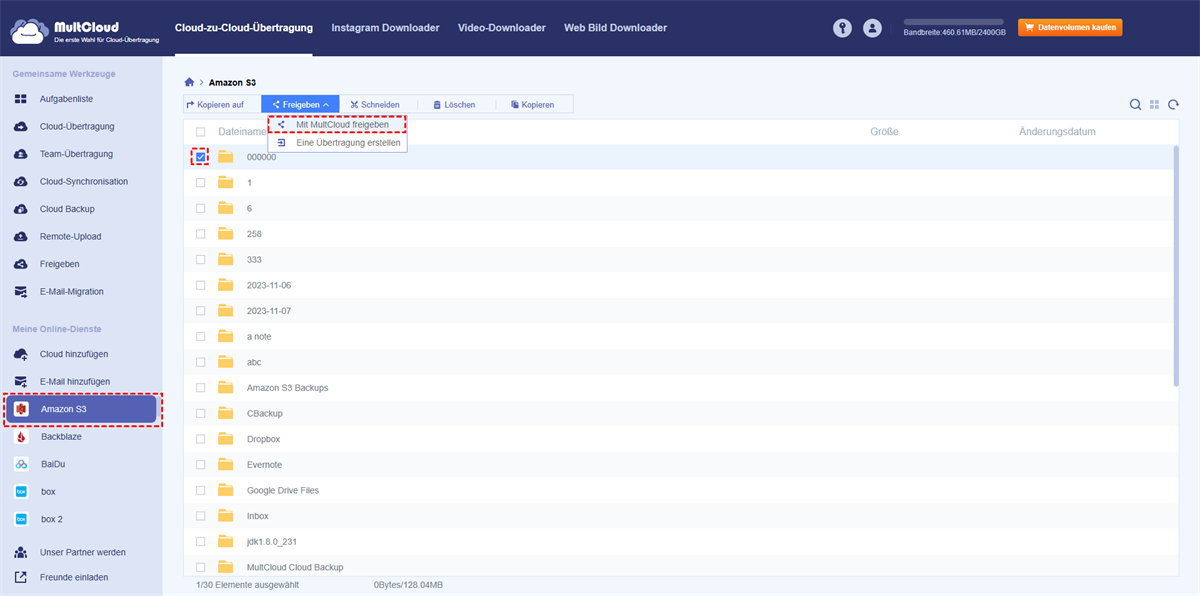1200x596 pixels.
Task: Check the a note folder checkbox
Action: point(201,337)
